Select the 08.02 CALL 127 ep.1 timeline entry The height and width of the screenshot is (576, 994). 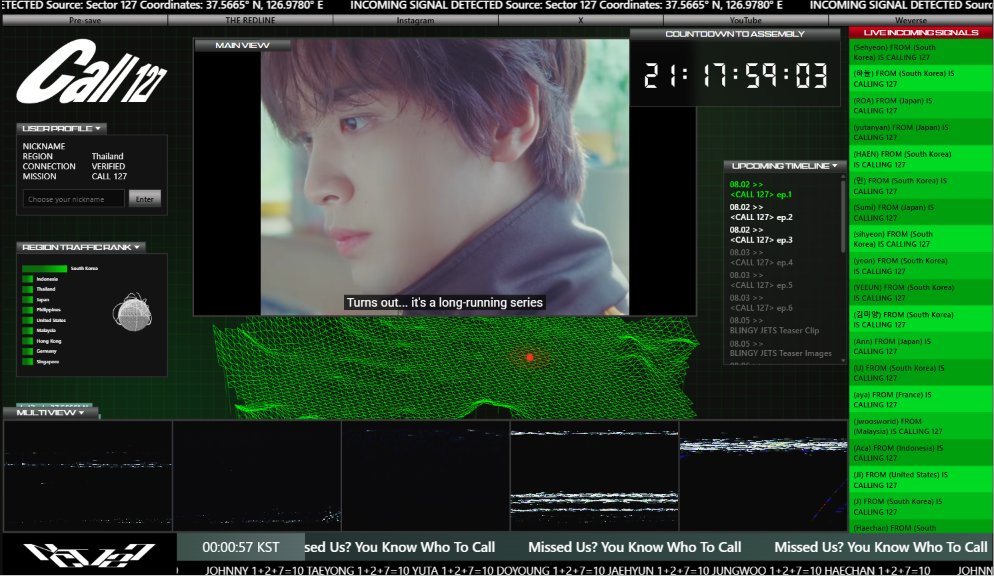pos(761,189)
